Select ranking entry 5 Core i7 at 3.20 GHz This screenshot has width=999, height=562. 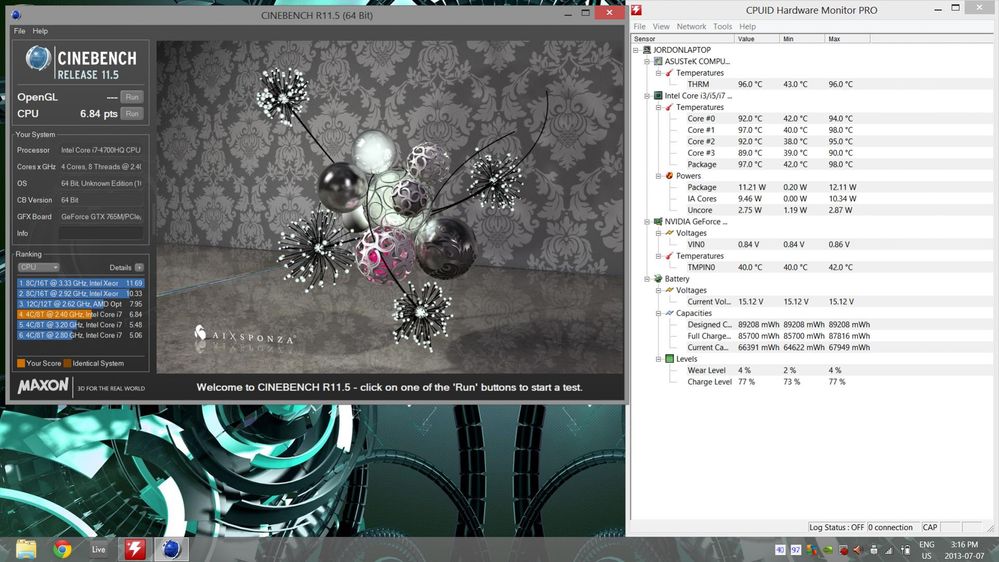[x=80, y=325]
